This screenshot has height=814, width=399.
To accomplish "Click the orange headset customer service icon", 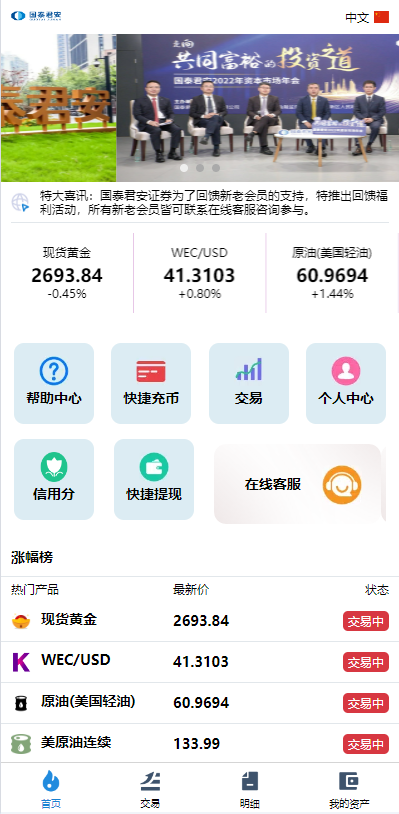I will point(342,485).
